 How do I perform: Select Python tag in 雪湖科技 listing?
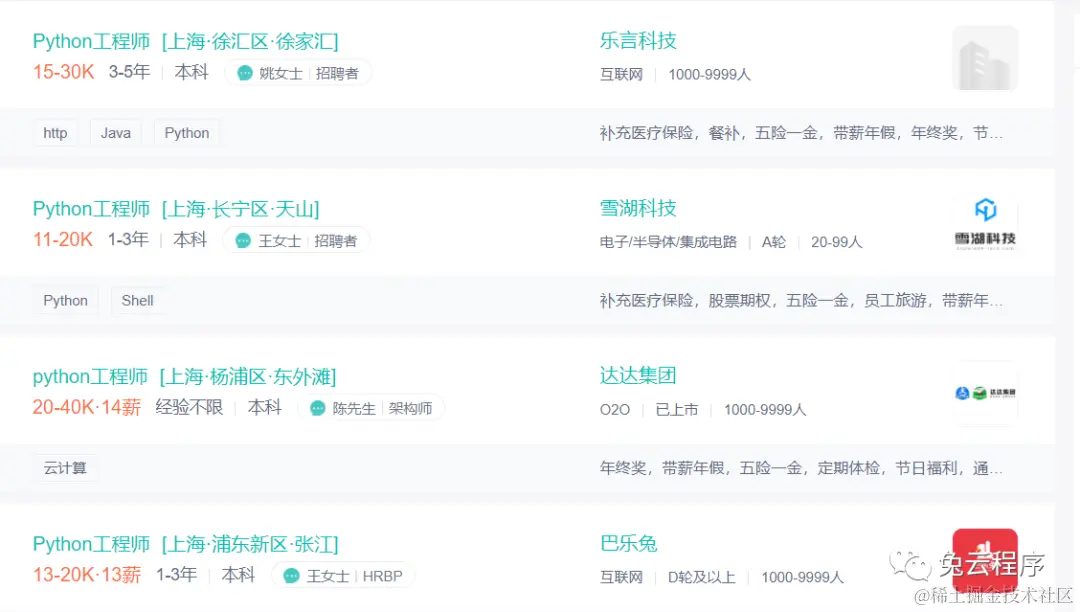point(65,301)
